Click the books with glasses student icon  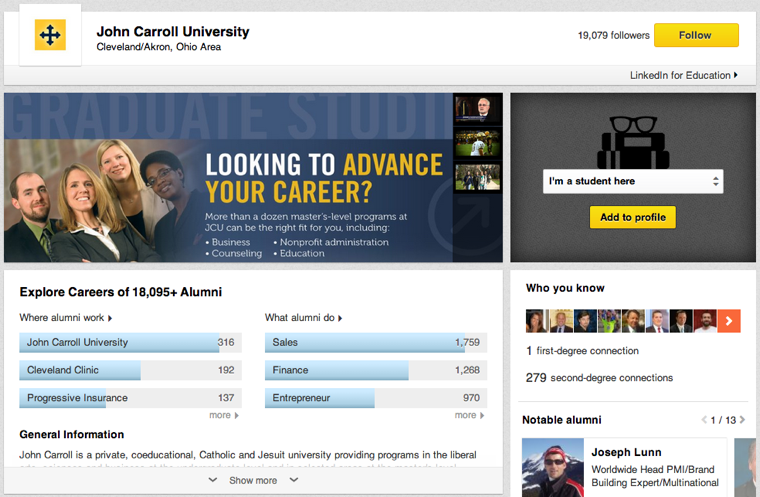coord(633,142)
